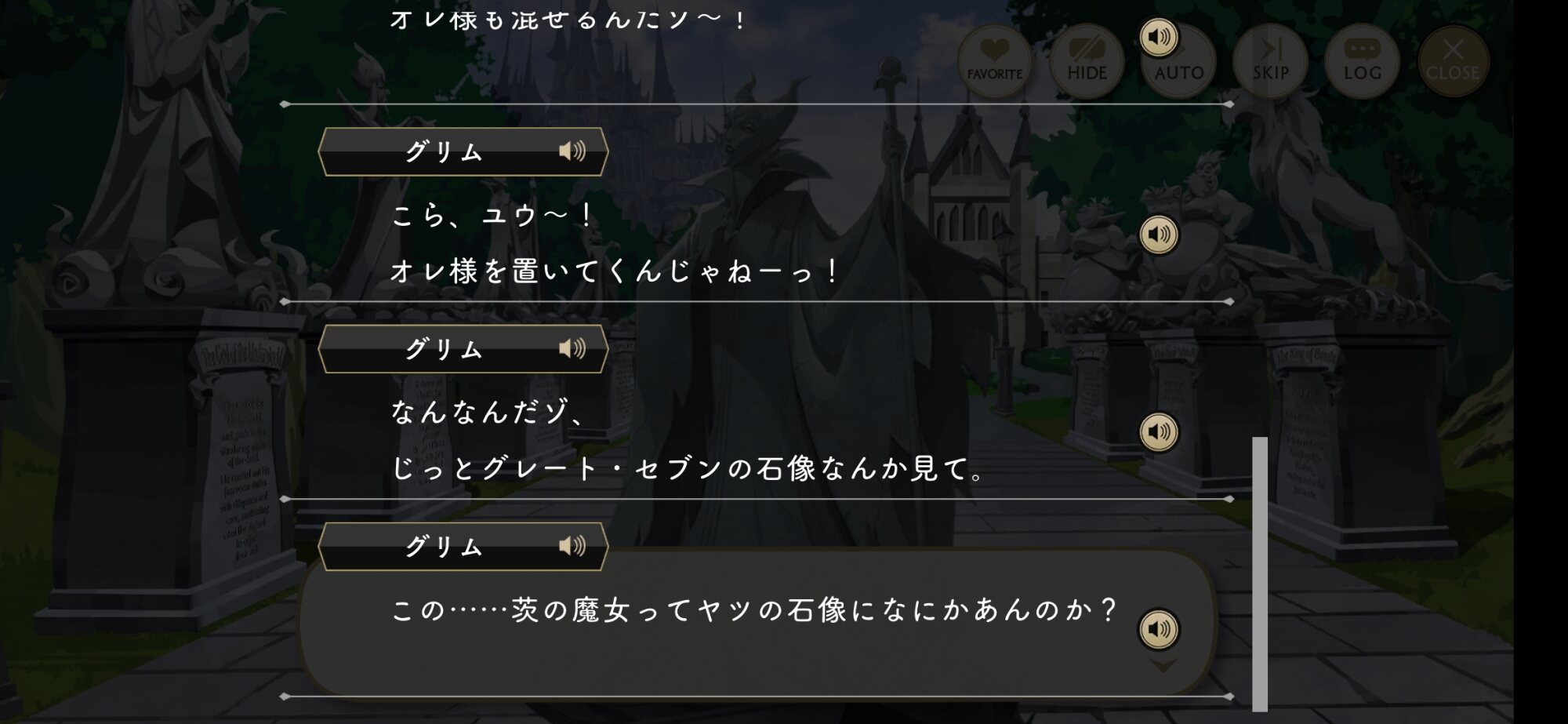
Task: Select the first グリム name label
Action: [x=444, y=151]
